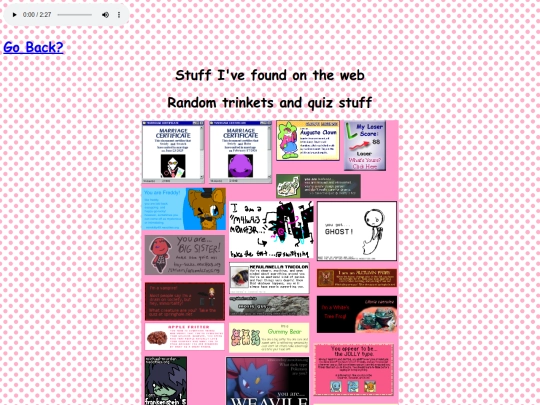Seek along the audio progress bar

[x=75, y=15]
